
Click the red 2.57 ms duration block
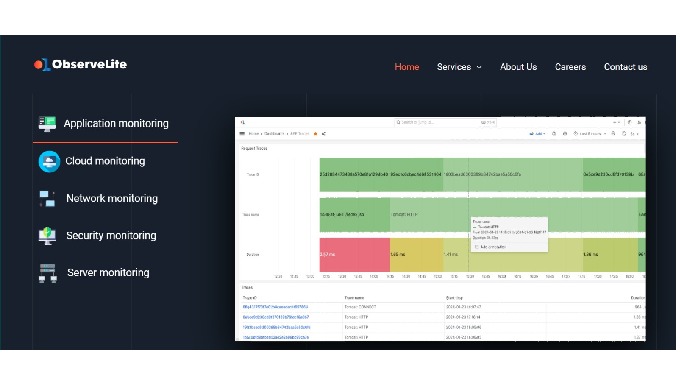coord(355,255)
